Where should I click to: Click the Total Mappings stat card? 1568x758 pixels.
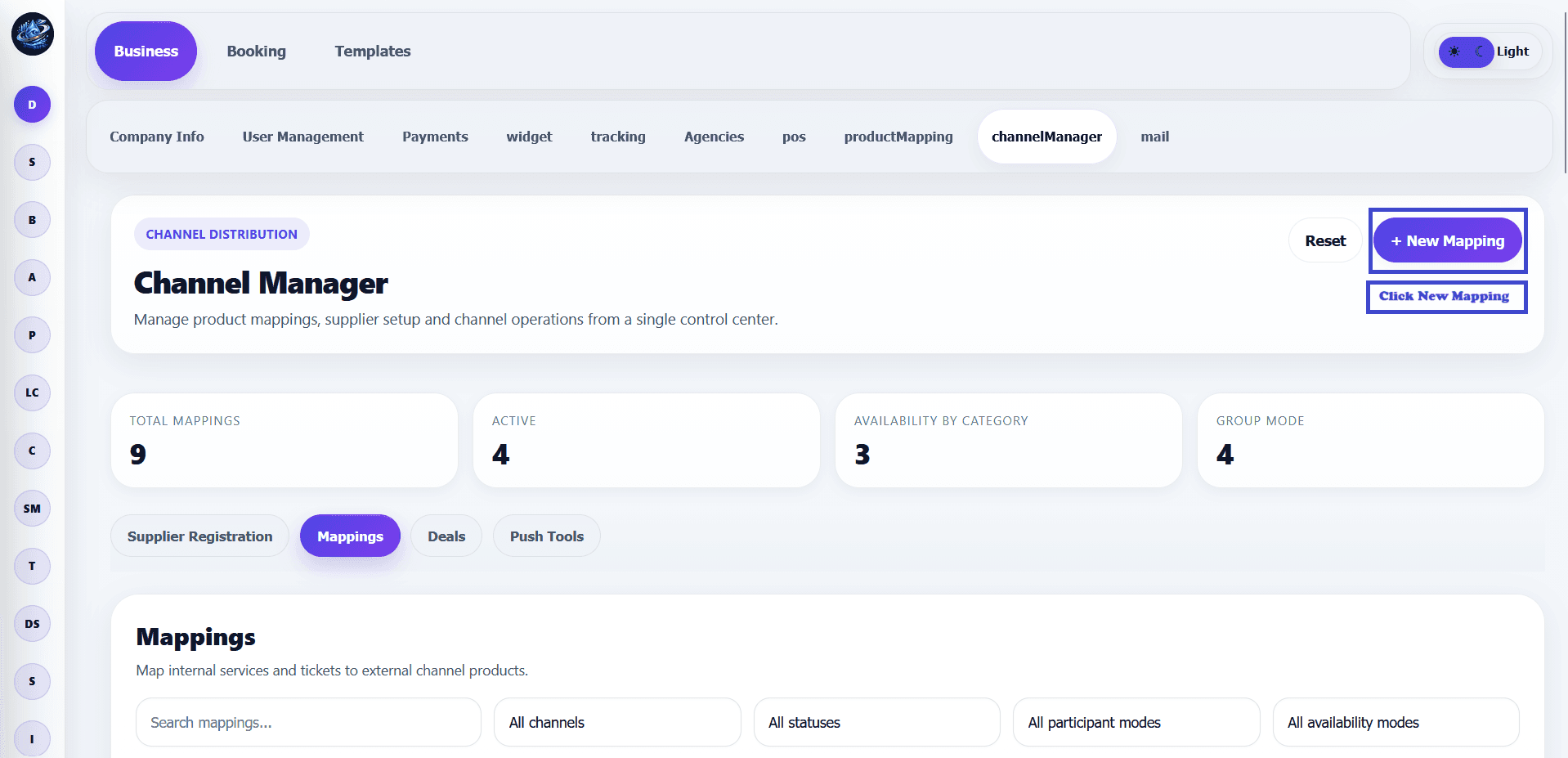point(284,441)
